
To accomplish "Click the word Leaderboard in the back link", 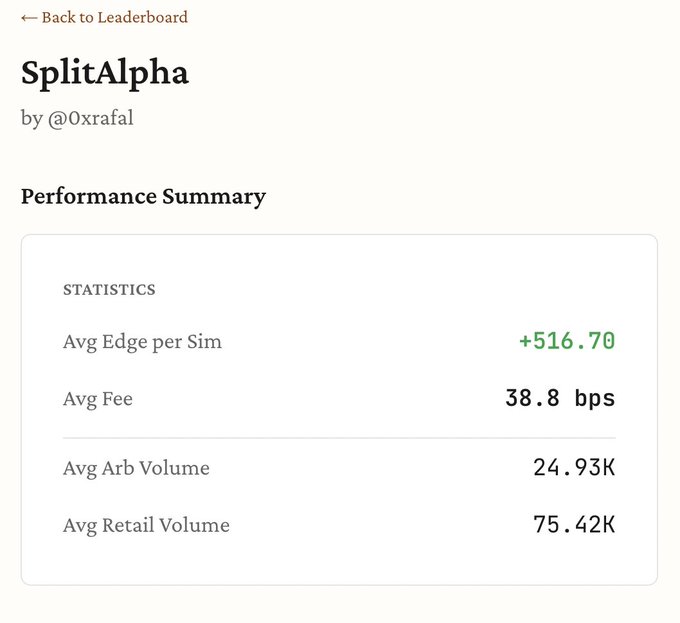I will click(143, 17).
